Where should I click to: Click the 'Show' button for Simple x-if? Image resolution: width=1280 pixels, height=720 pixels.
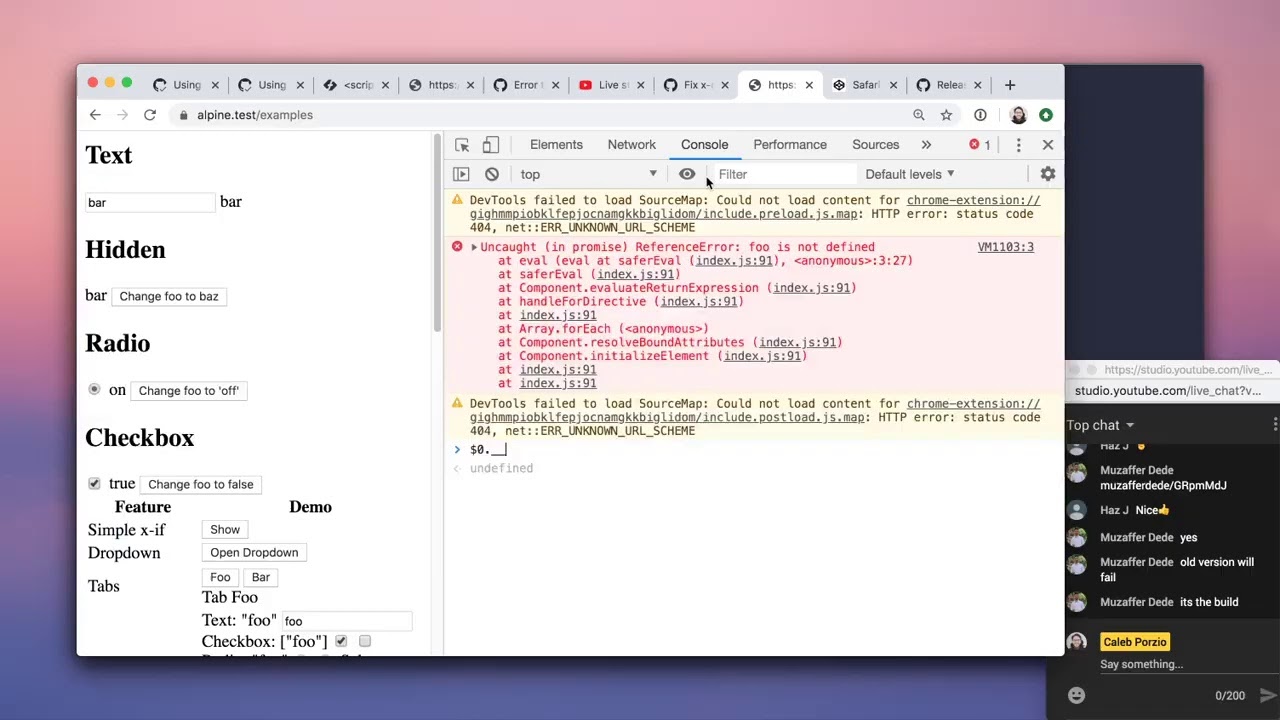click(x=225, y=529)
